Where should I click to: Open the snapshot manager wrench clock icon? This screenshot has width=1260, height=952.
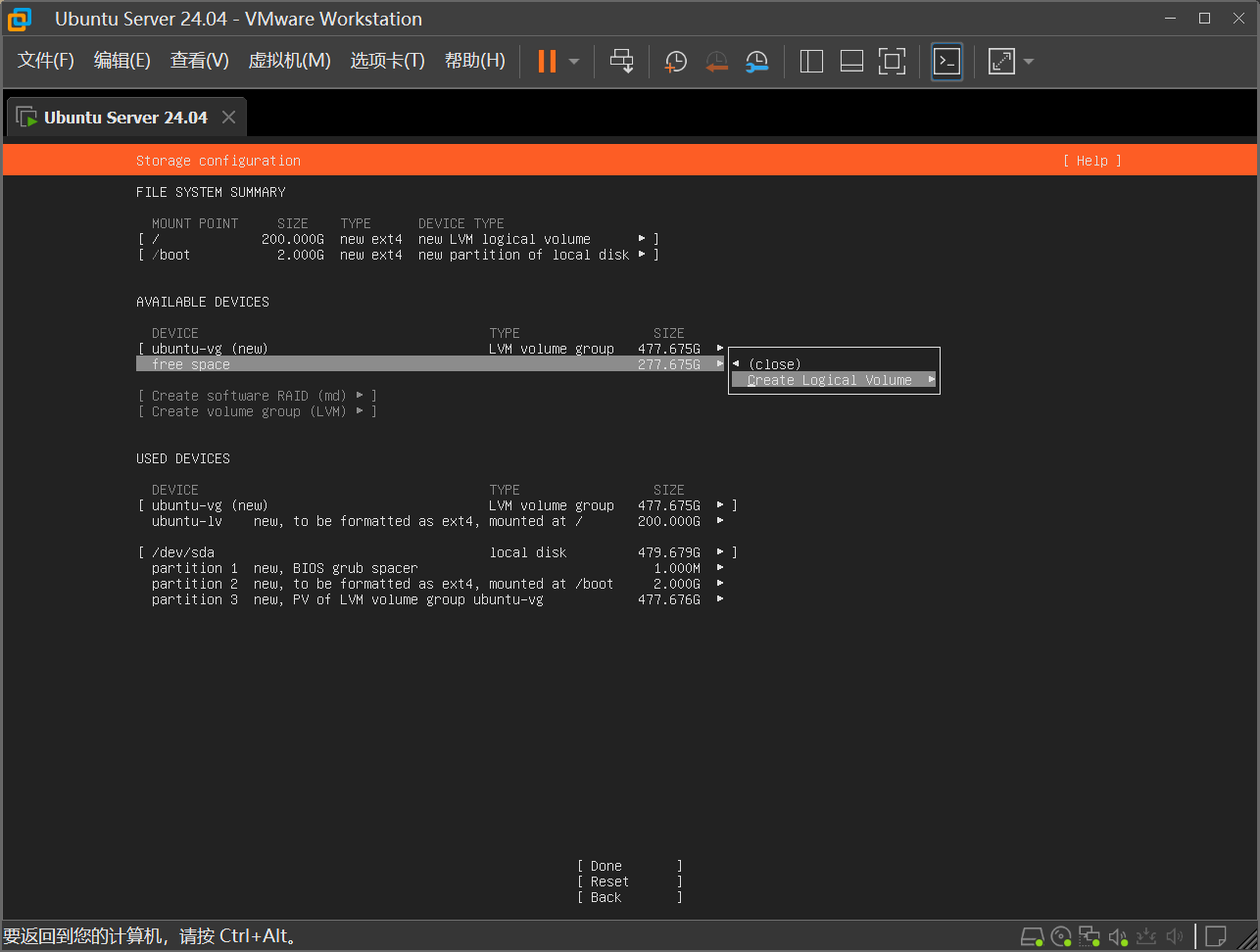(x=756, y=62)
